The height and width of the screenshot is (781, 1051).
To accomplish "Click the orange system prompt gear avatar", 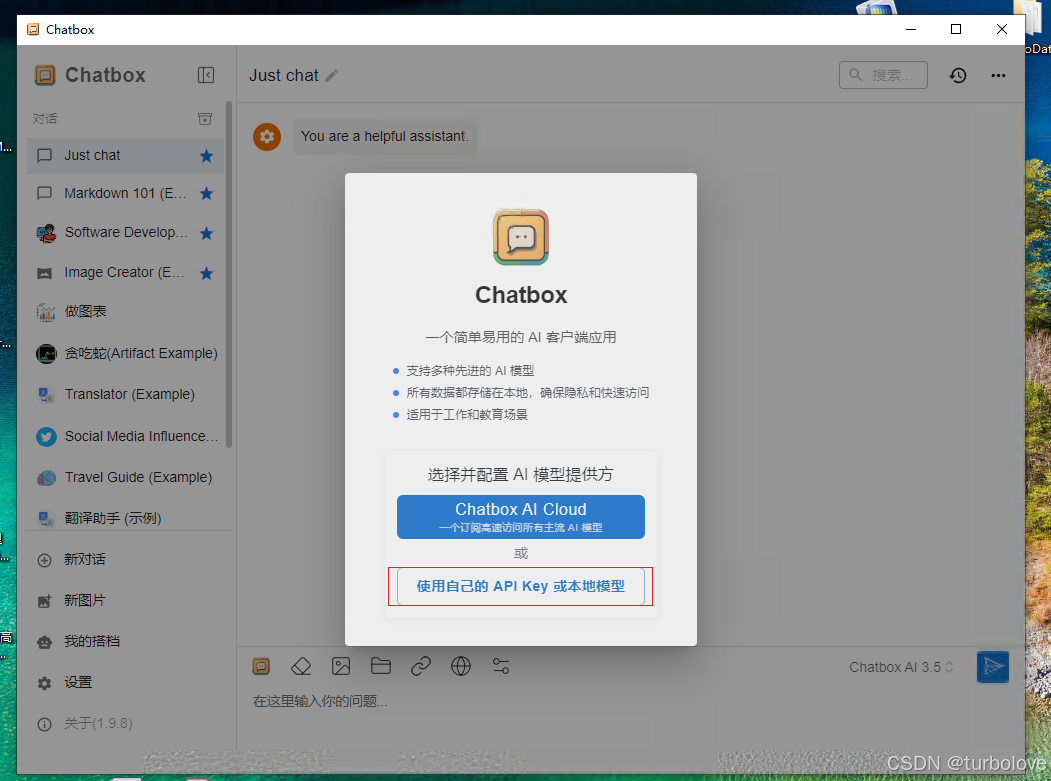I will tap(267, 137).
